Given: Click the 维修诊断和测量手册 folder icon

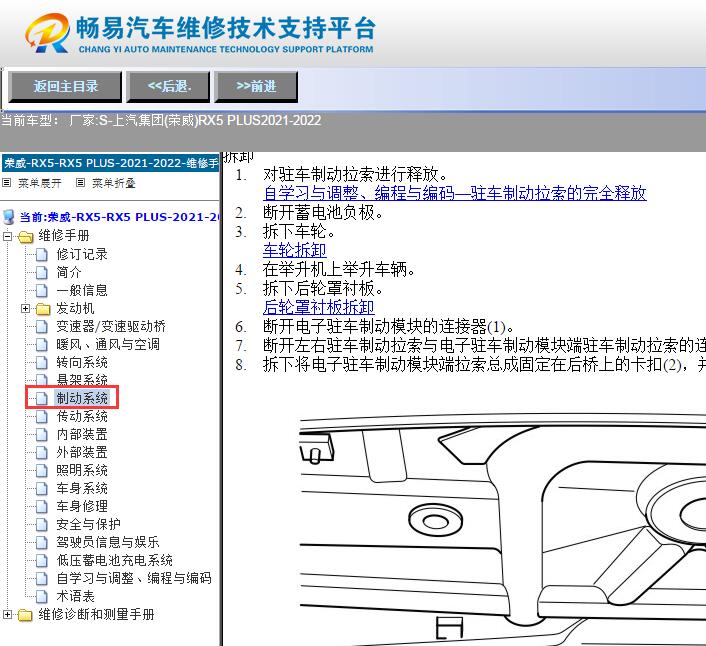Looking at the screenshot, I should tap(25, 615).
